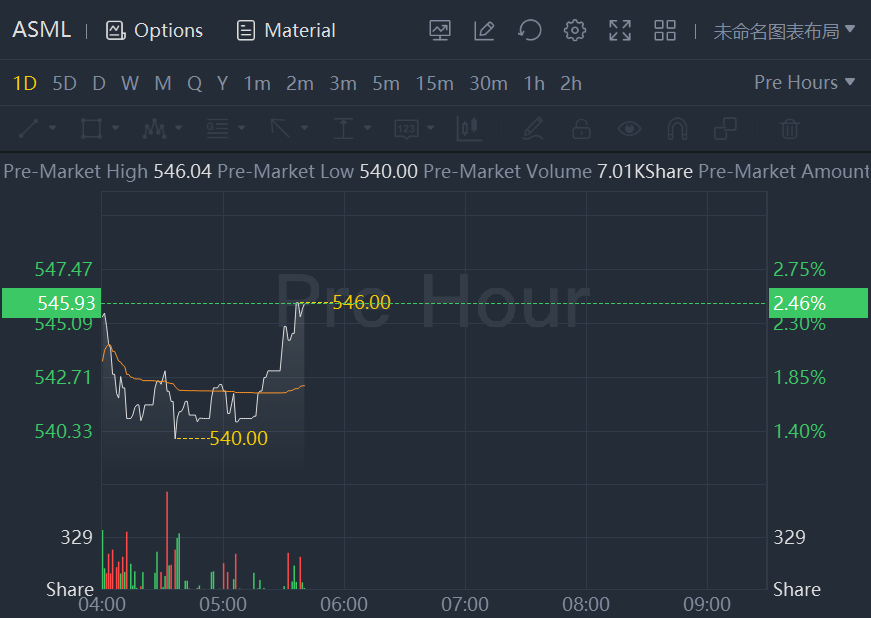Open the Material button
Image resolution: width=871 pixels, height=618 pixels.
point(286,31)
